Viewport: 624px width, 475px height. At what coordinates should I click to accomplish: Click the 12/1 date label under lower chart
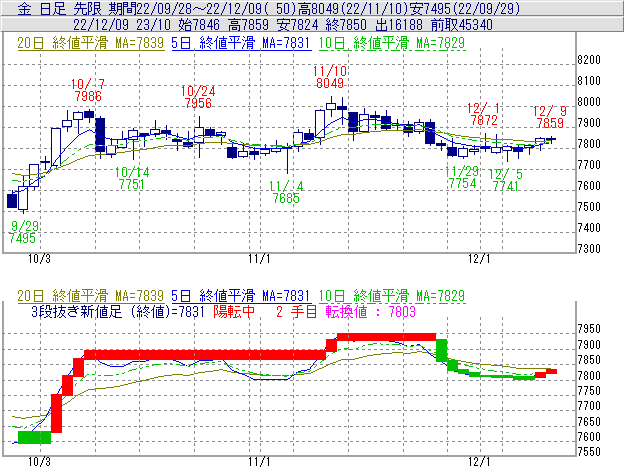click(x=479, y=462)
